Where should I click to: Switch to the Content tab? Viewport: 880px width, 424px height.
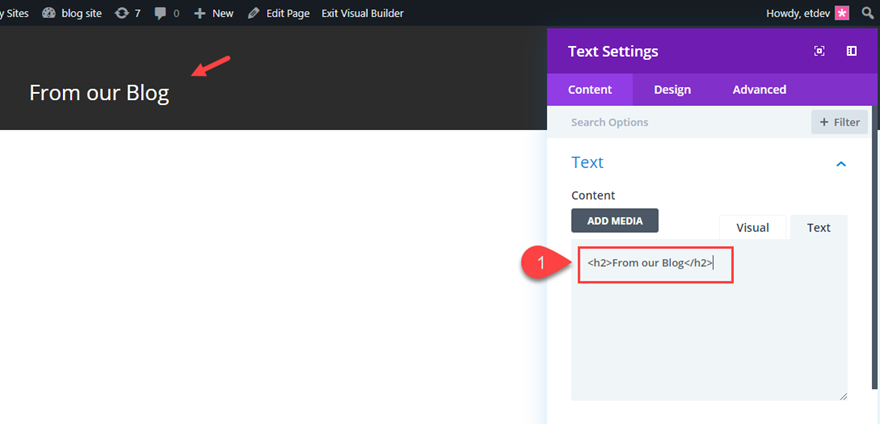590,90
